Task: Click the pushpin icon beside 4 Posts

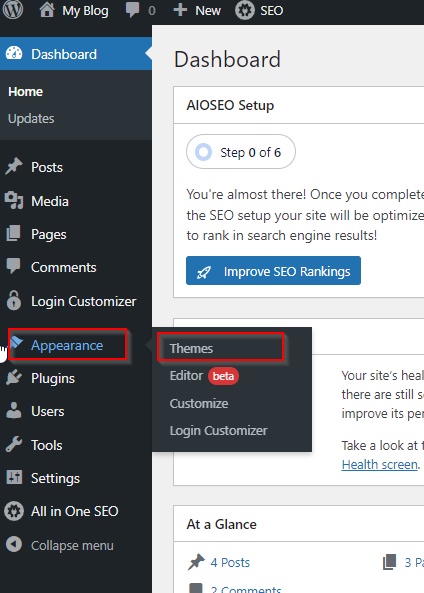Action: (196, 562)
